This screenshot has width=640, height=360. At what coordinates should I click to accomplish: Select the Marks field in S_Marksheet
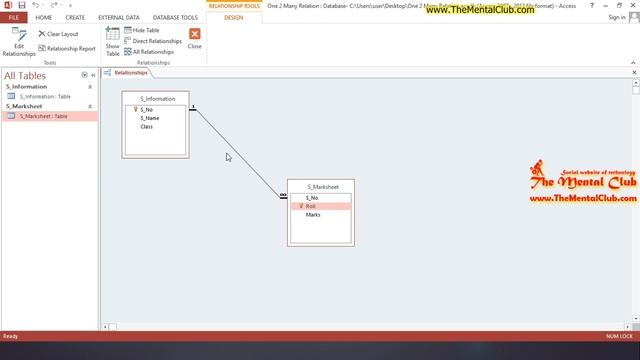[320, 215]
